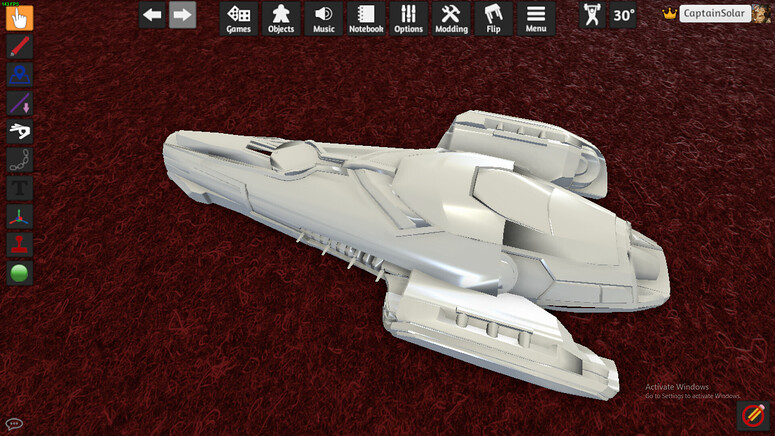Click the redo forward arrow

(x=182, y=15)
